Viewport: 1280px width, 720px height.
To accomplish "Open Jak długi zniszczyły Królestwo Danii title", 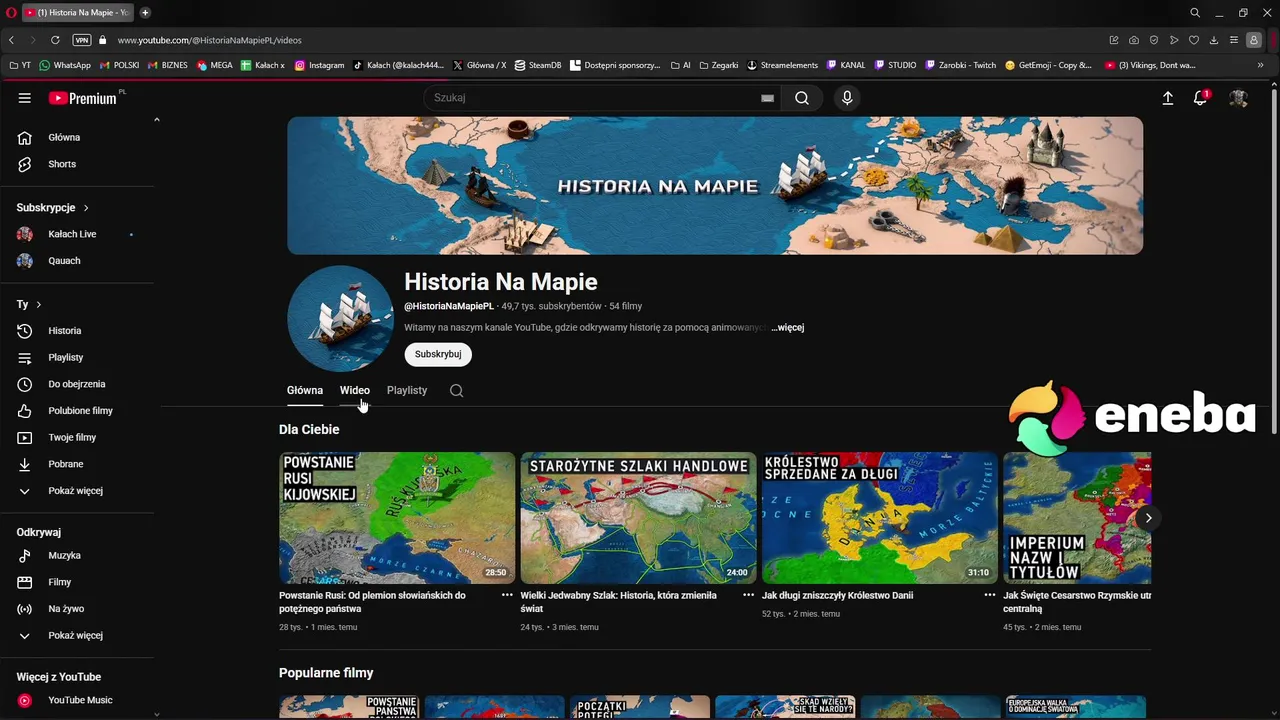I will (837, 596).
